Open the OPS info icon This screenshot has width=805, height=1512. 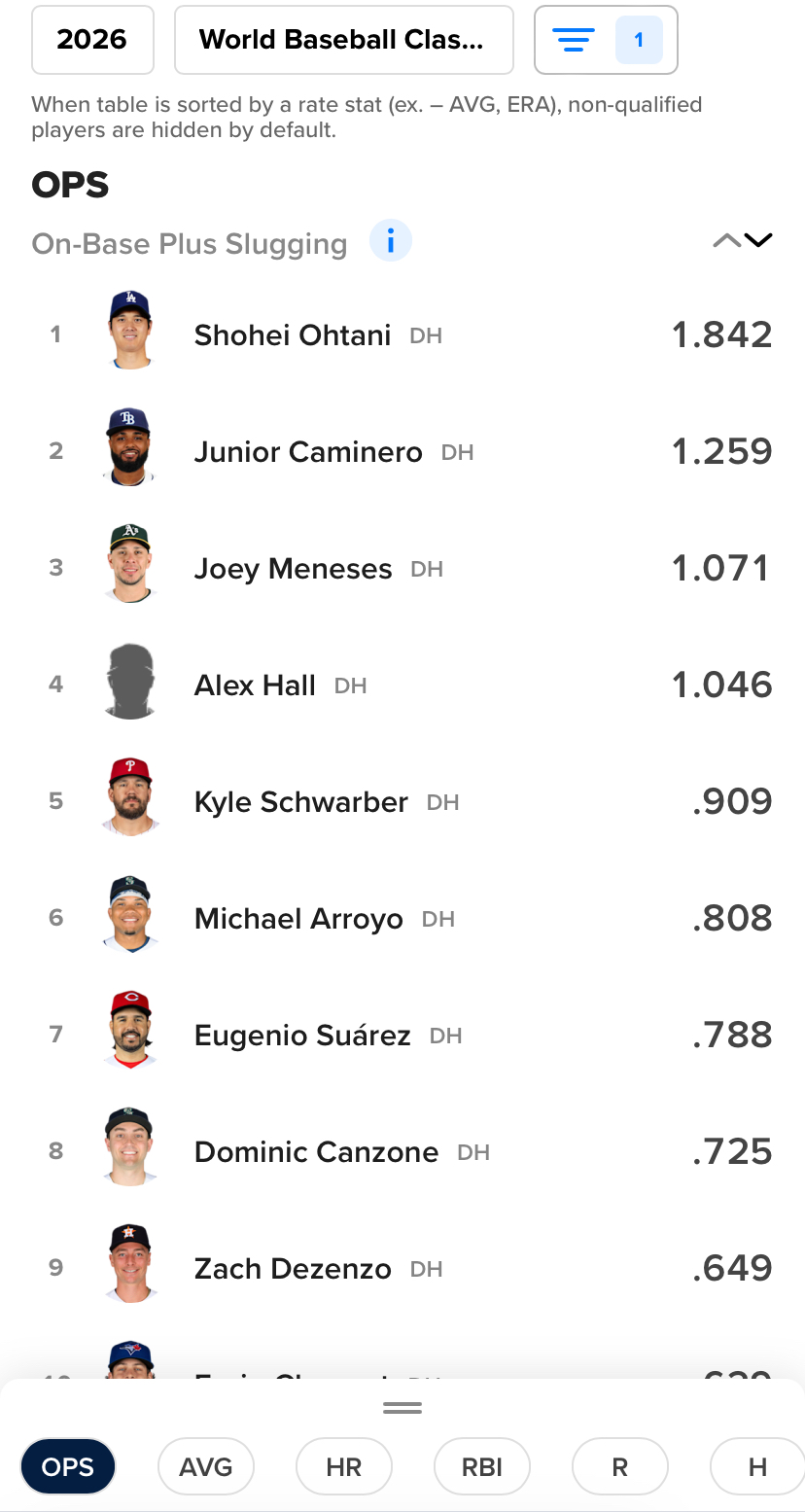coord(391,241)
